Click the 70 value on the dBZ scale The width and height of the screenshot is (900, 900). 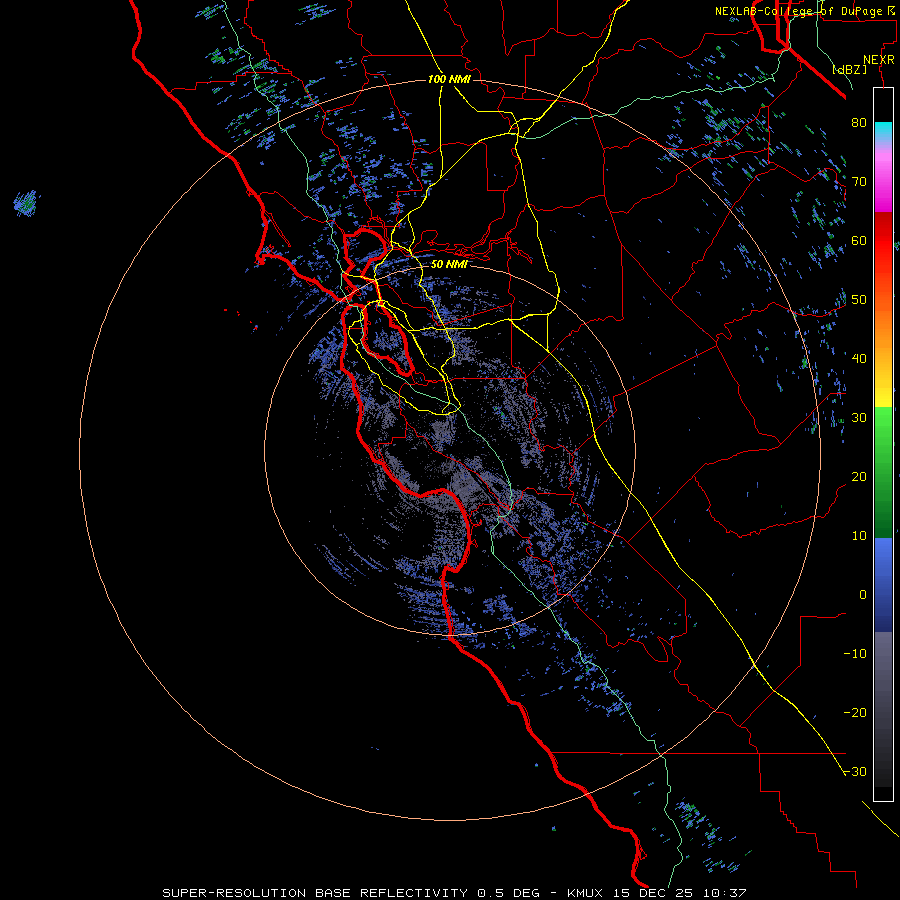[x=859, y=181]
